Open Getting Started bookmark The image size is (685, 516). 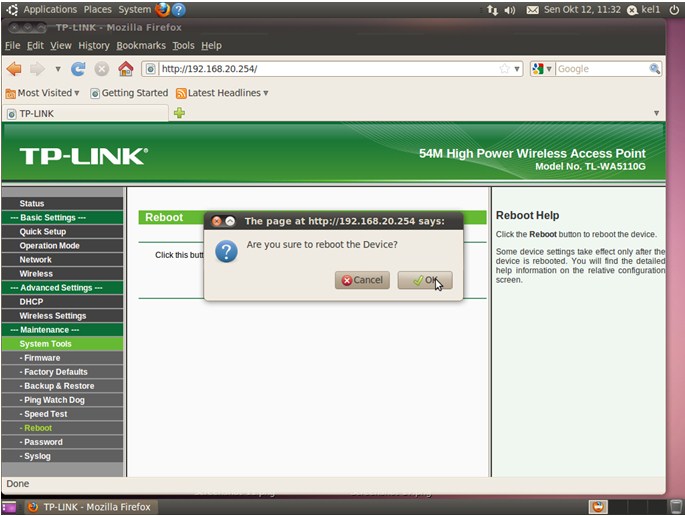tap(129, 93)
